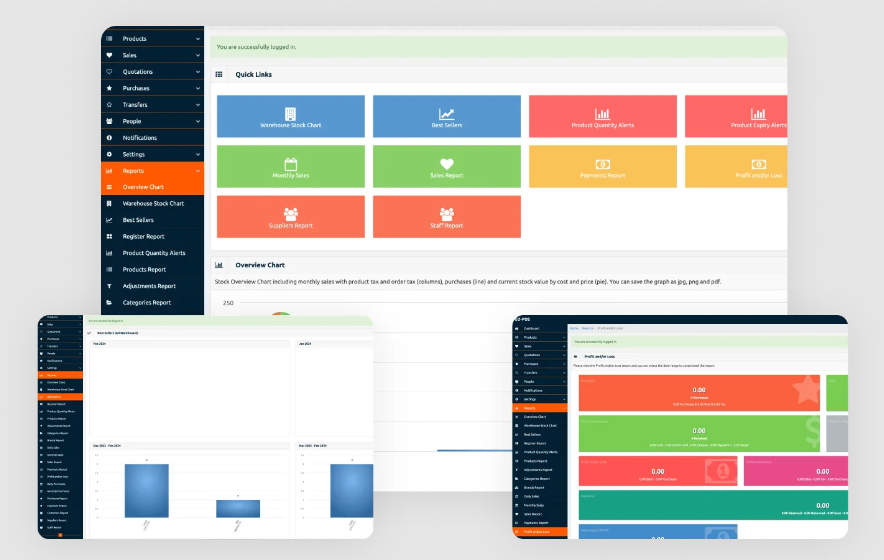Open the Staff Report quick link tile
This screenshot has width=884, height=560.
tap(447, 217)
